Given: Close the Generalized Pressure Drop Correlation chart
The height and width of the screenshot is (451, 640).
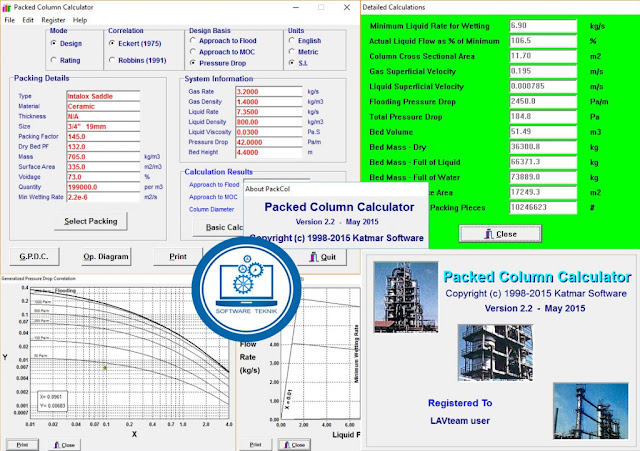Looking at the screenshot, I should coord(64,444).
